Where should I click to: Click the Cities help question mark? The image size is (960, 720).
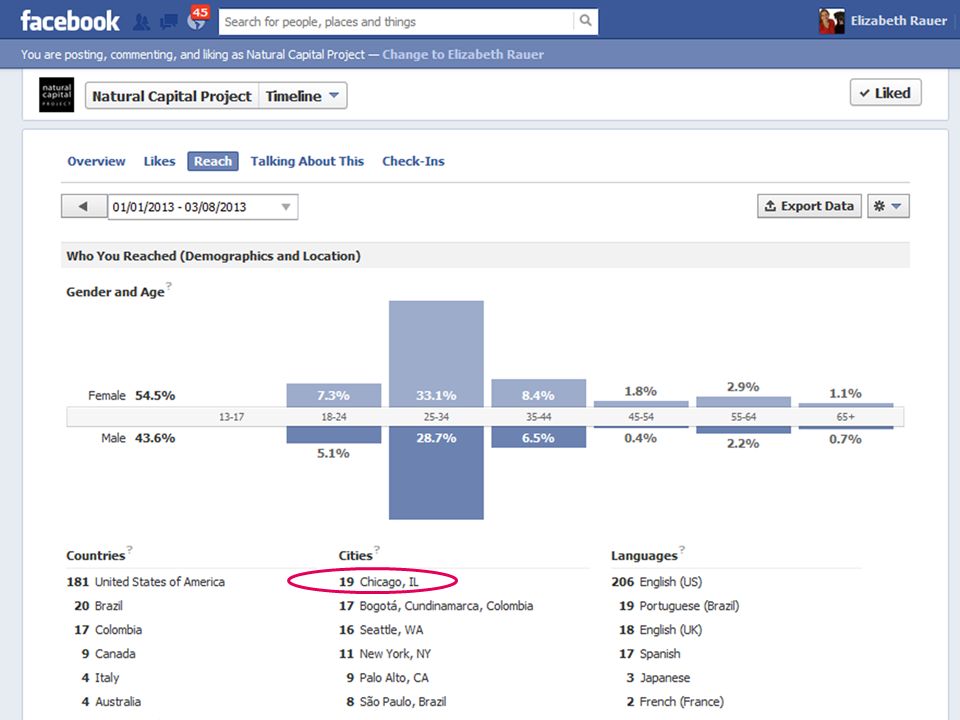[377, 549]
